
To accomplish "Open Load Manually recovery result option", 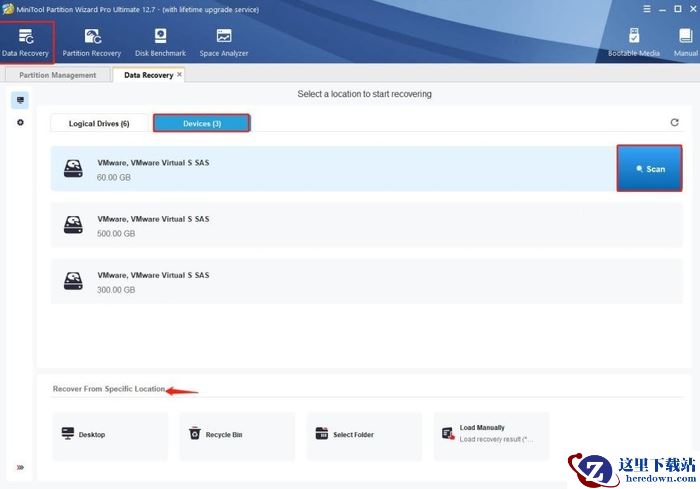I will point(491,436).
